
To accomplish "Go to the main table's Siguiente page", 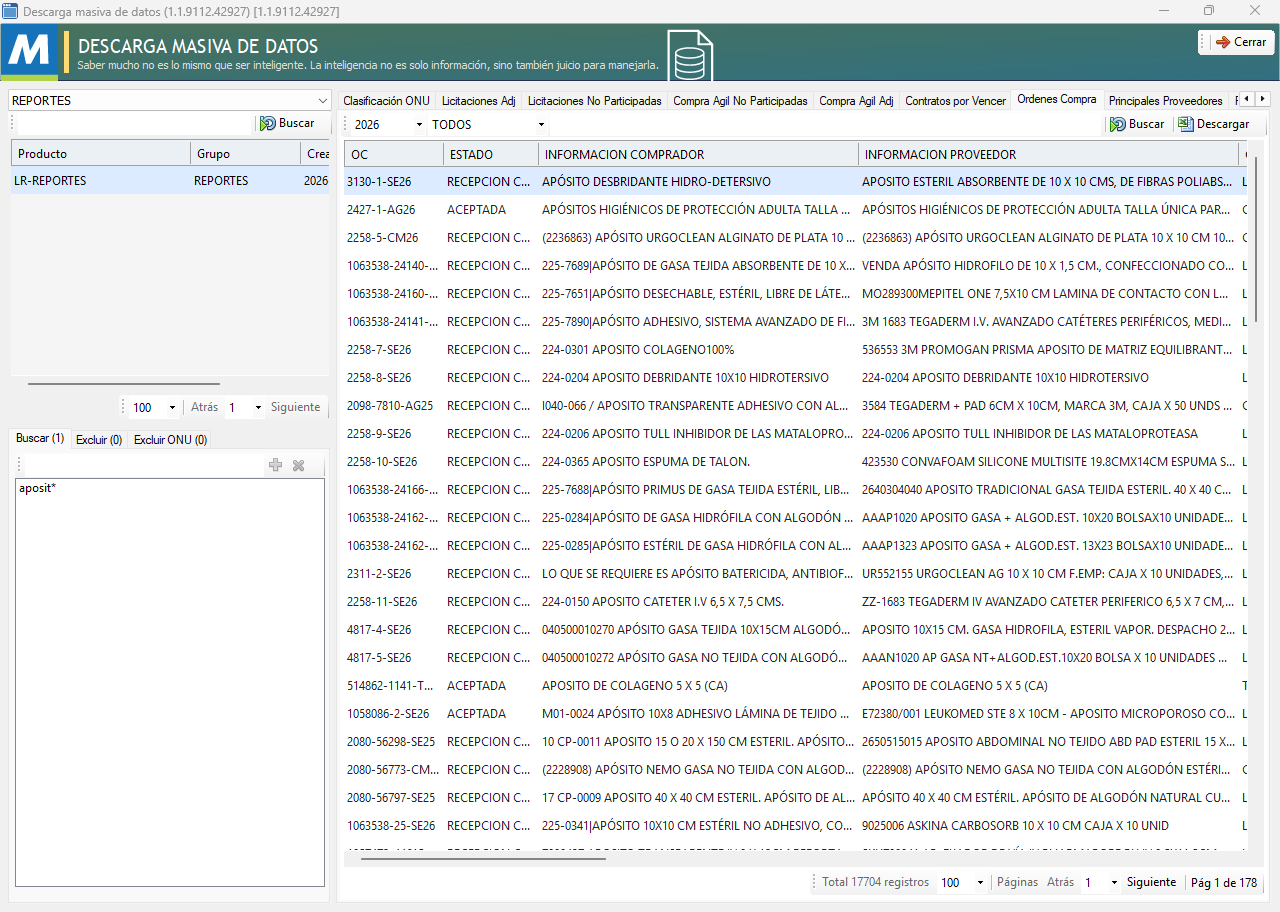I will click(1151, 882).
